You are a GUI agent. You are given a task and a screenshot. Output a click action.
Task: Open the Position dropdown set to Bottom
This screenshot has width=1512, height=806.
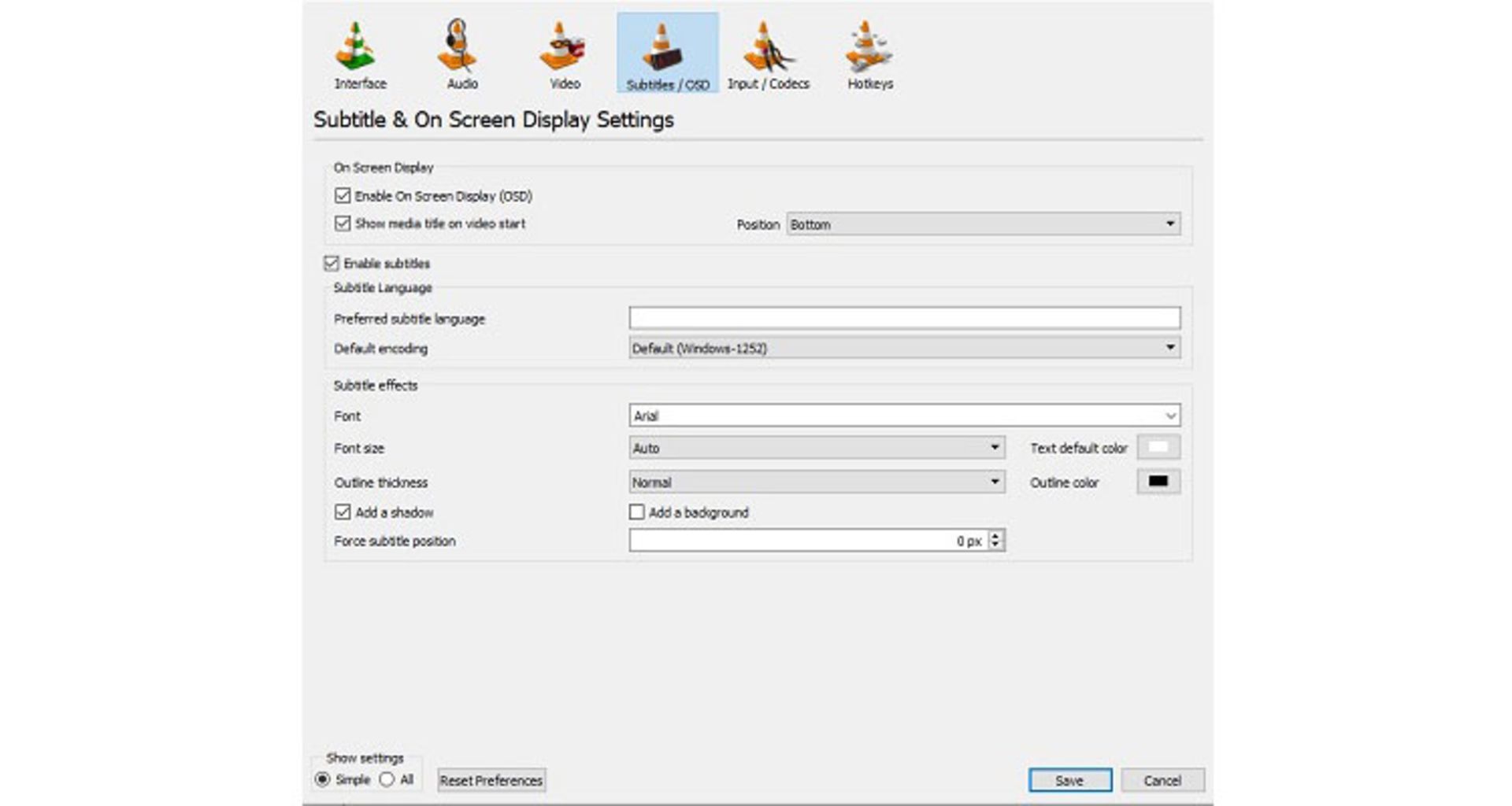pyautogui.click(x=1171, y=224)
